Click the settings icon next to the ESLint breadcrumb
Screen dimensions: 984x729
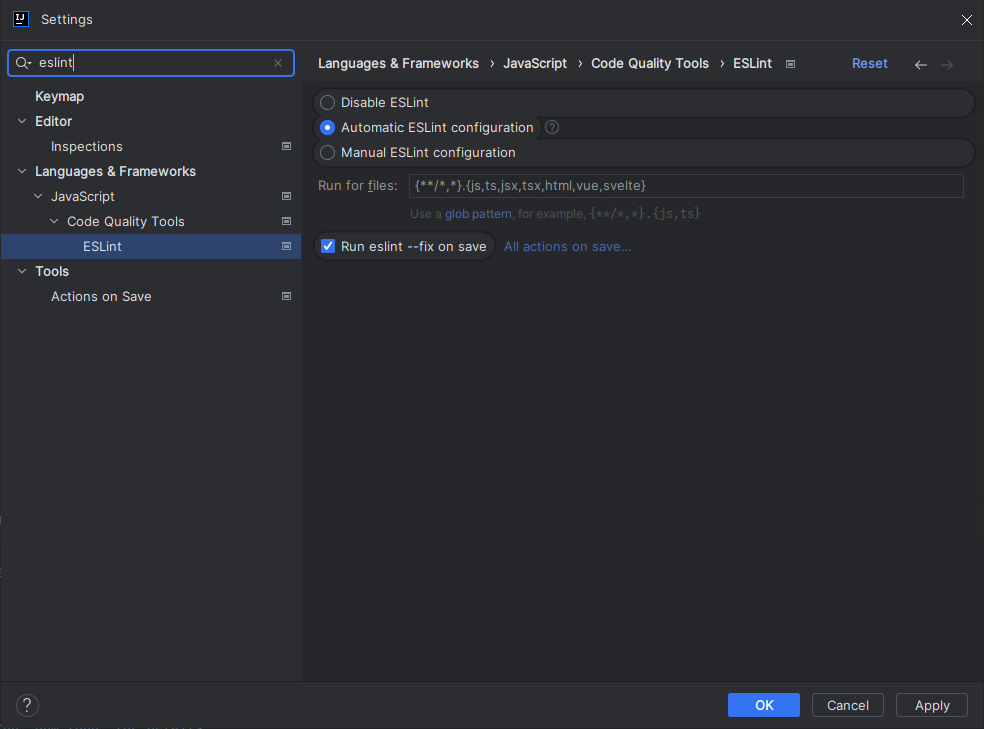[789, 63]
